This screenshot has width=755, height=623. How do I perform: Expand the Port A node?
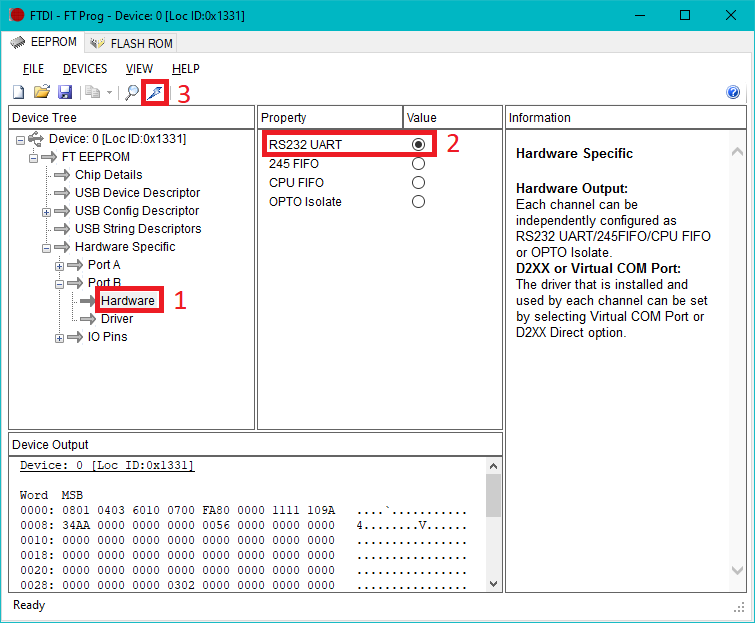(x=59, y=266)
